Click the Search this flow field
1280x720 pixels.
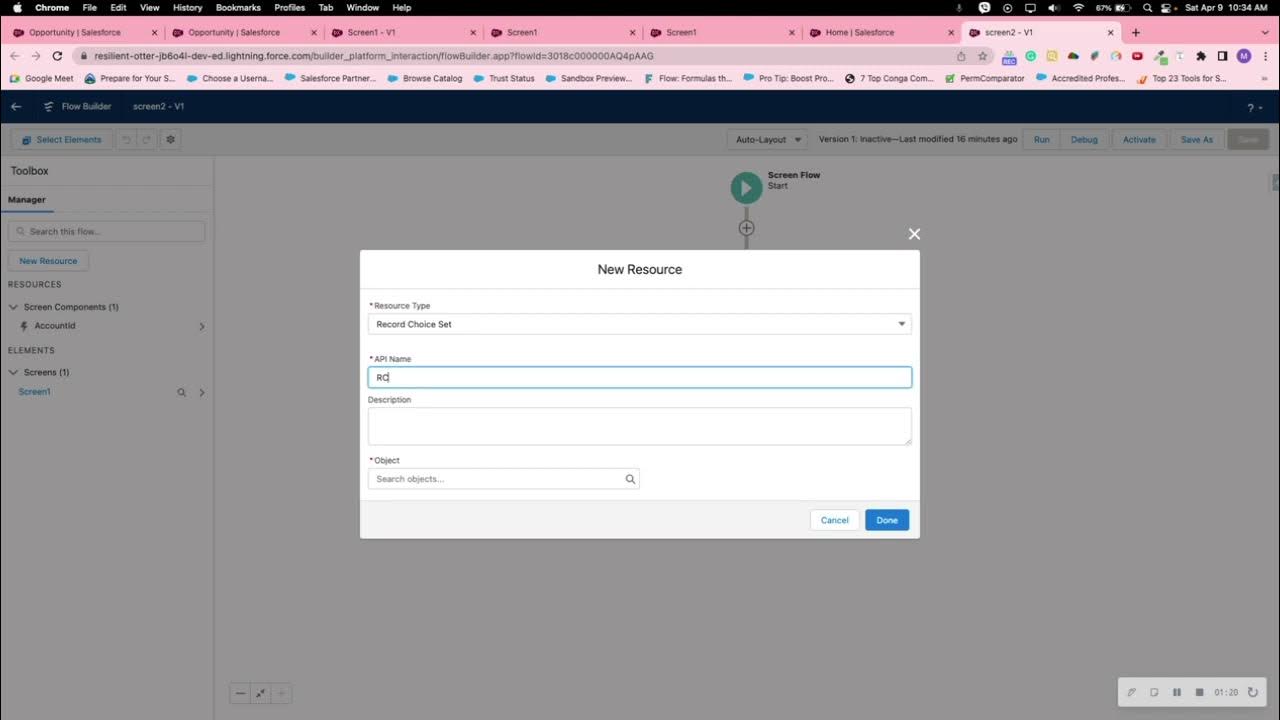click(106, 231)
